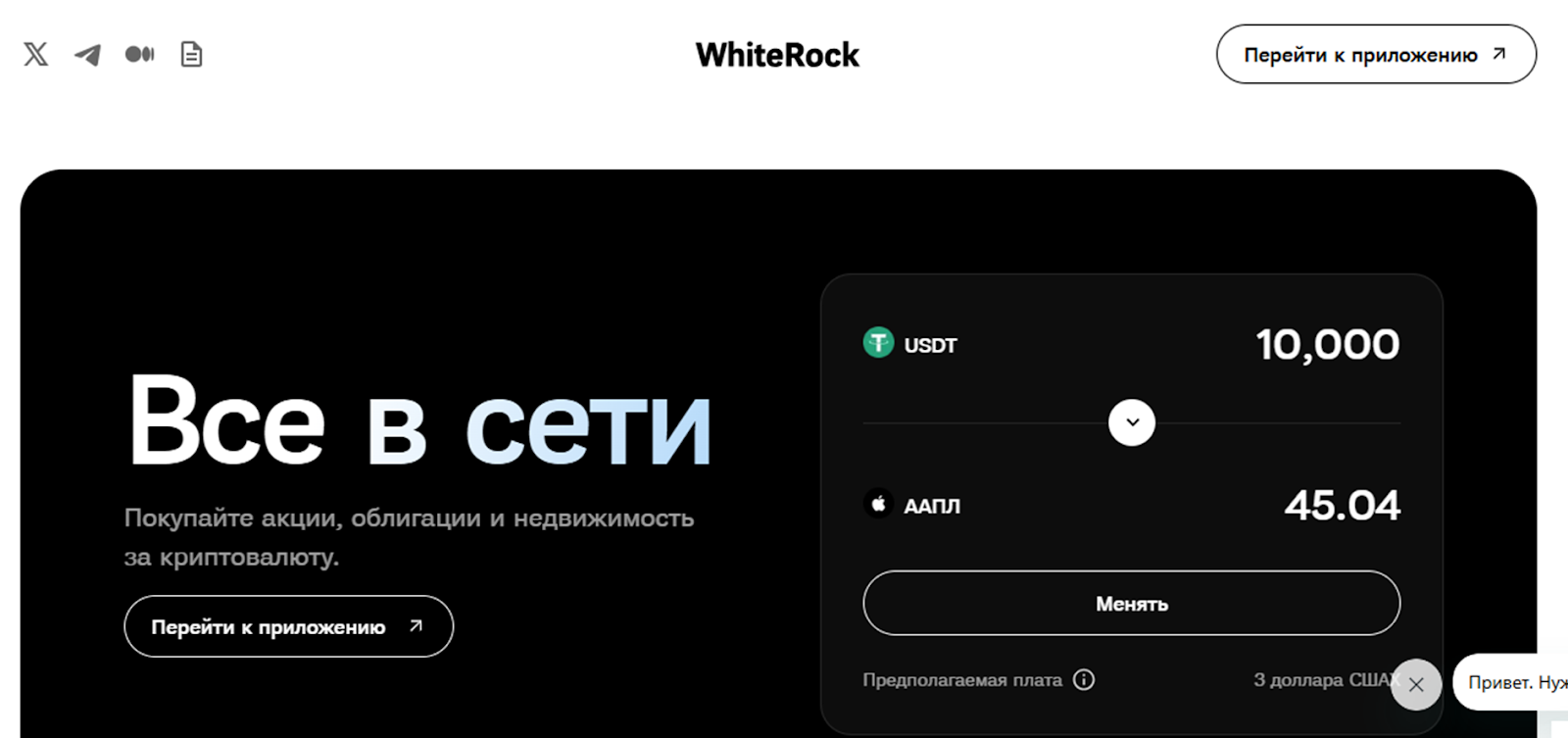
Task: Open the "Привет" chat message bubble
Action: pyautogui.click(x=1511, y=682)
